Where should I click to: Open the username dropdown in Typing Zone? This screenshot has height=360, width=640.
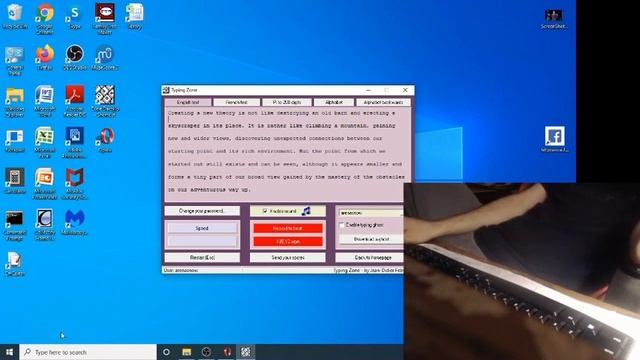(371, 213)
